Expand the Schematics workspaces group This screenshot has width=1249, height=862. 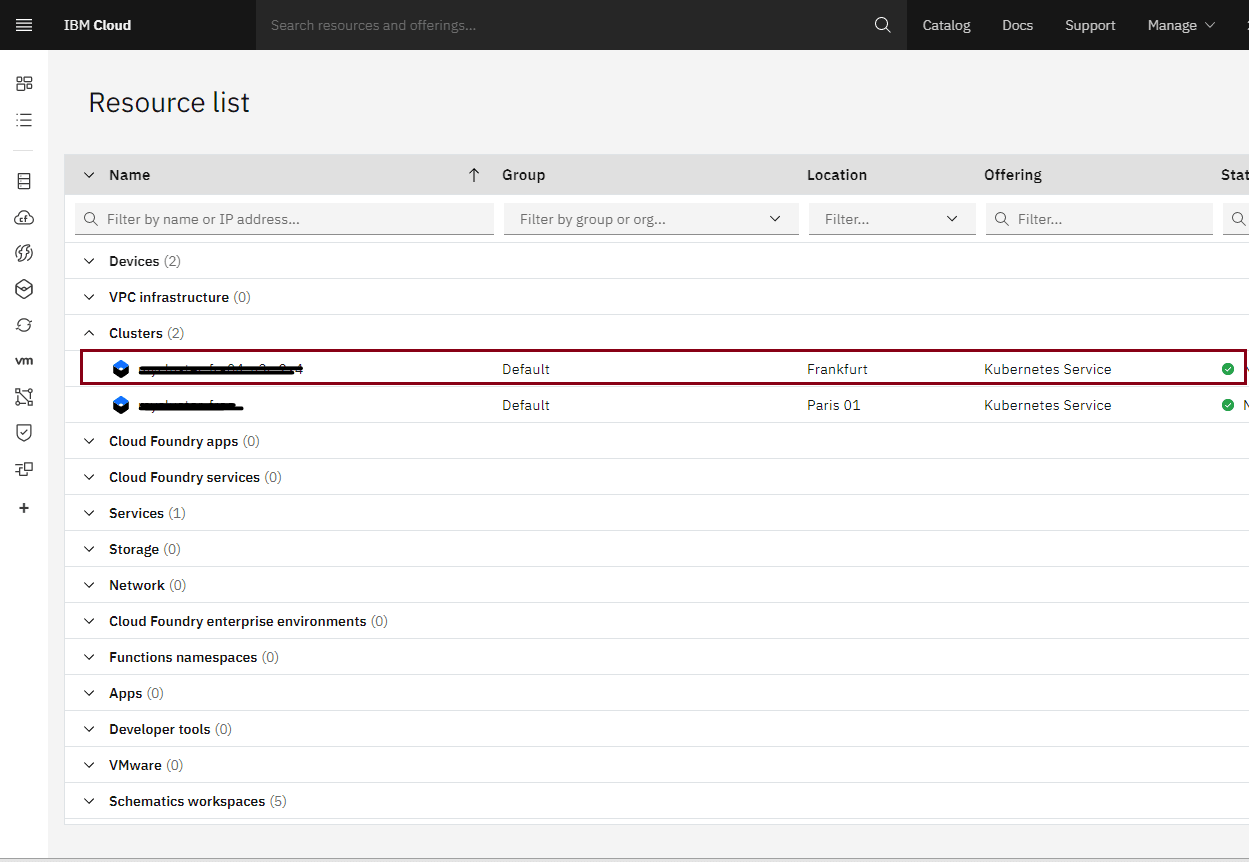click(x=89, y=801)
